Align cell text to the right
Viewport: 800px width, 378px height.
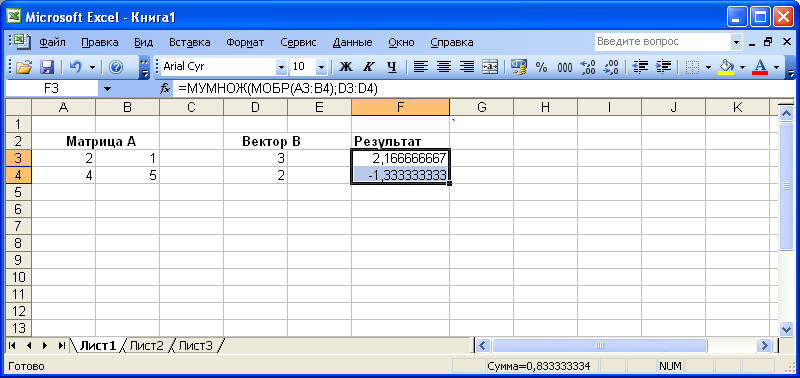[467, 67]
